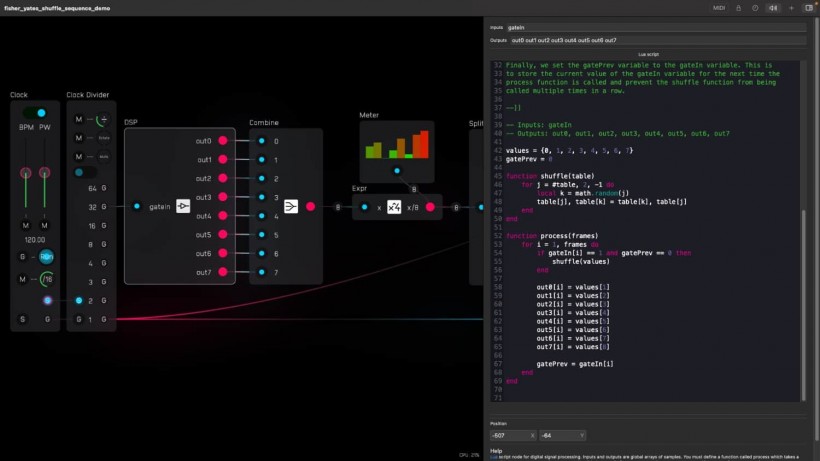
Task: Click the plus icon to add module
Action: coord(790,8)
